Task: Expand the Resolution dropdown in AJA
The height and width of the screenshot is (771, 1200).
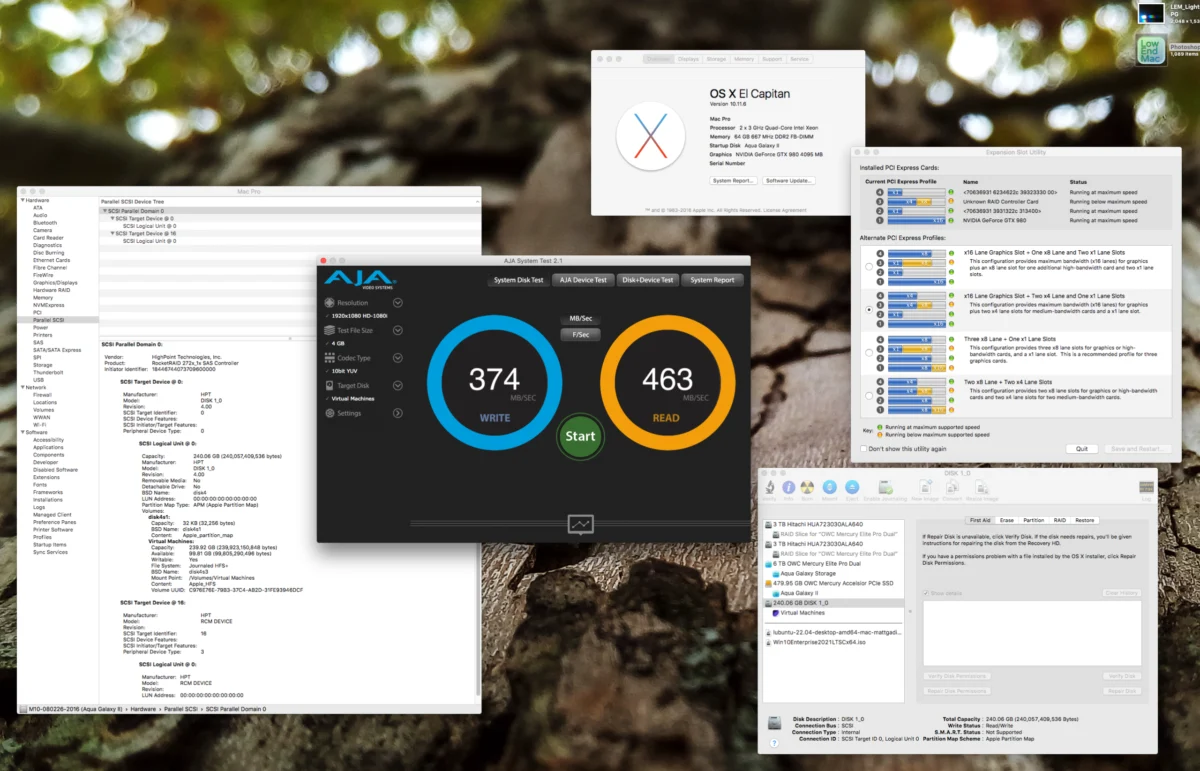Action: point(398,302)
